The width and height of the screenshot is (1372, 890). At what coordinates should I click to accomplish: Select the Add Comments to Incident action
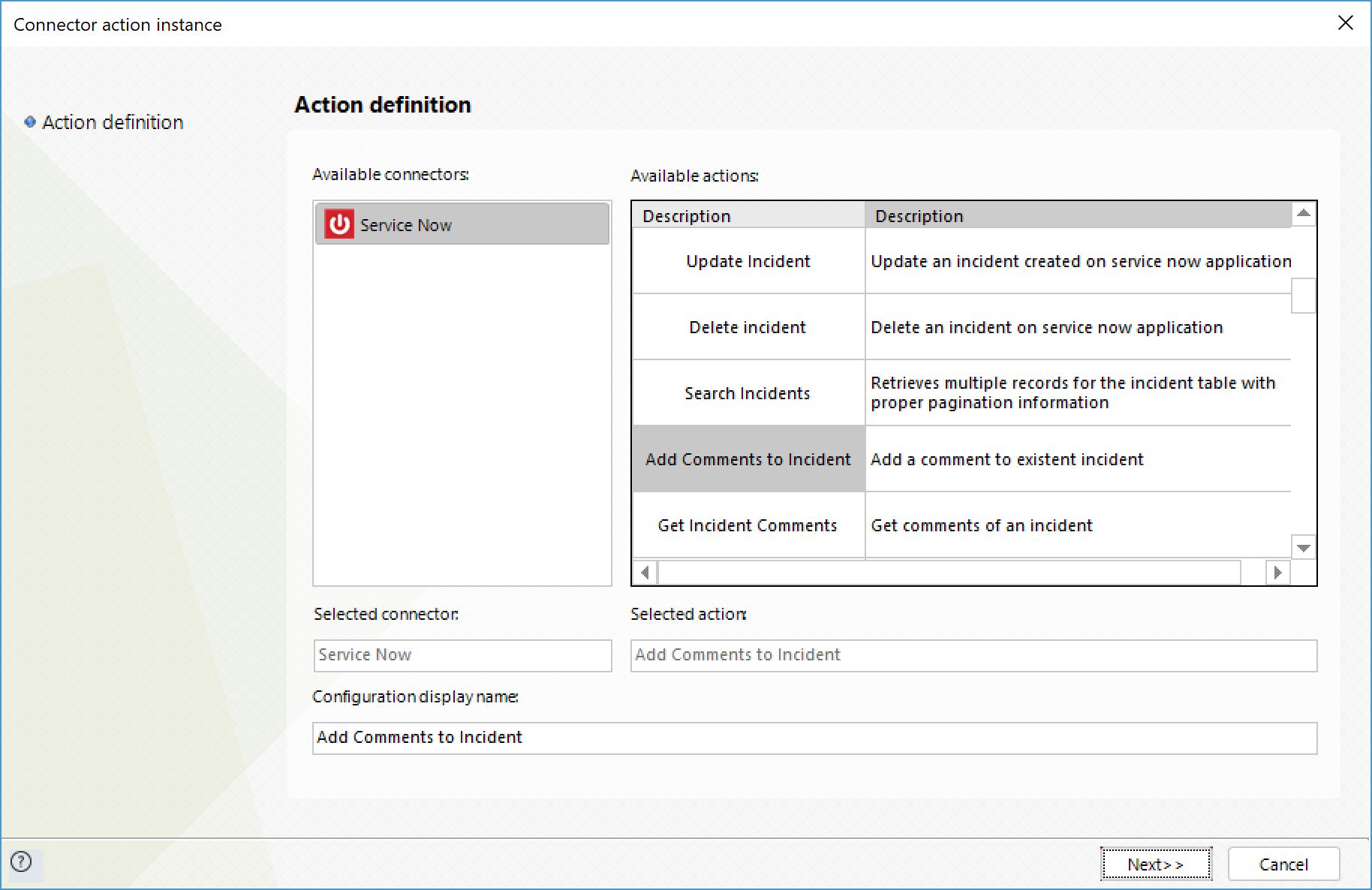(748, 459)
